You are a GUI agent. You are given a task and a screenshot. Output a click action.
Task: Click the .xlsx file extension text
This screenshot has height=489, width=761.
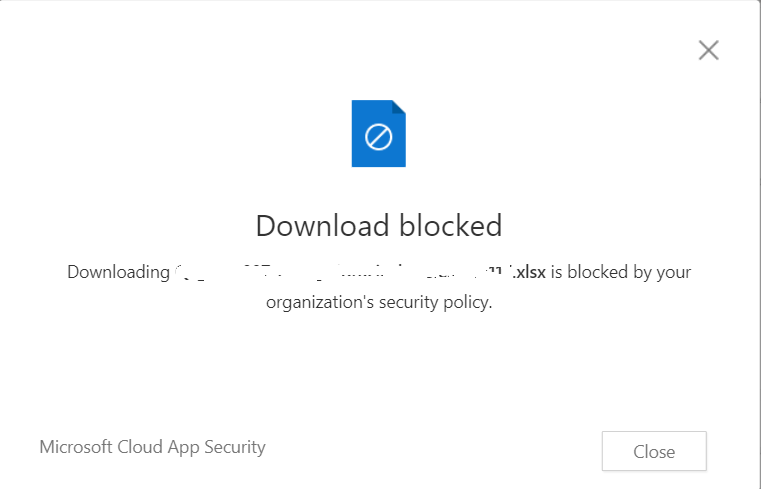pyautogui.click(x=529, y=271)
